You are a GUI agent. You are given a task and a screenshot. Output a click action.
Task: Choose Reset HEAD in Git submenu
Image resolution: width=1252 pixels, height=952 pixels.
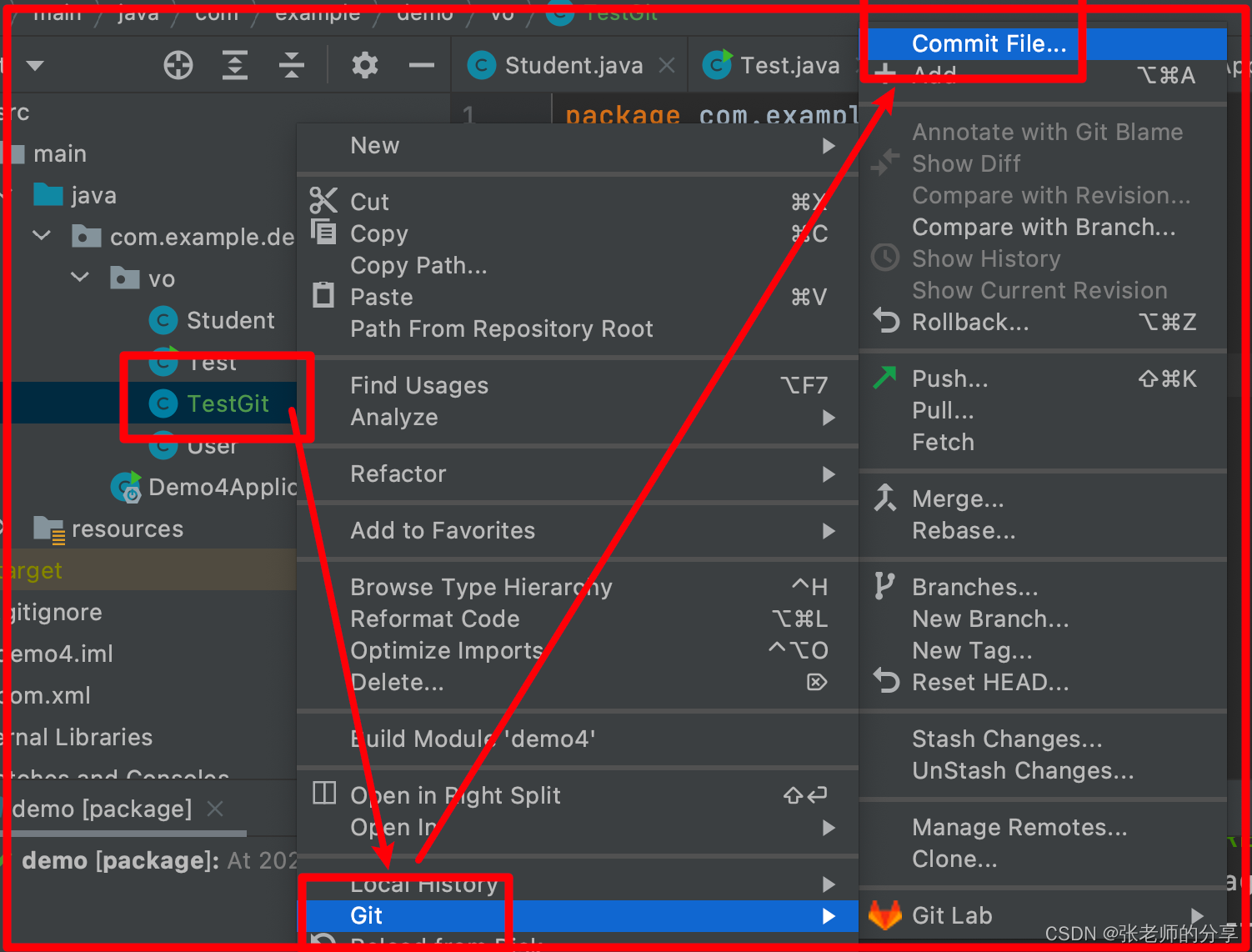point(1044,682)
